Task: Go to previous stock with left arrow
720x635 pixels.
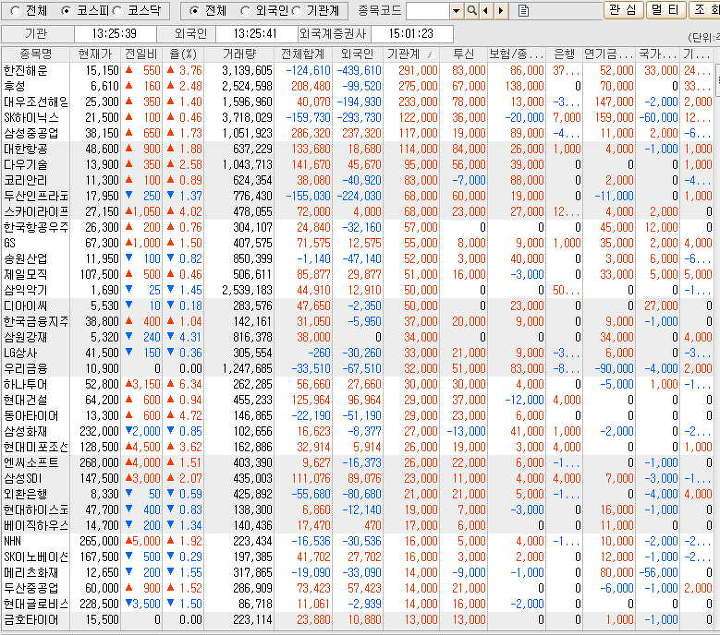Action: tap(485, 11)
